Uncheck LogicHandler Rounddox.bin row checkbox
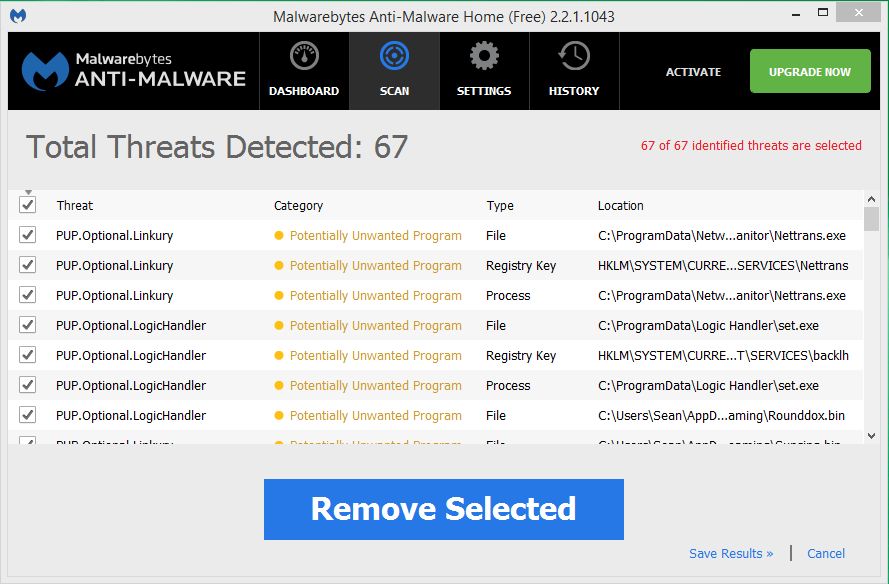The width and height of the screenshot is (889, 584). [28, 415]
